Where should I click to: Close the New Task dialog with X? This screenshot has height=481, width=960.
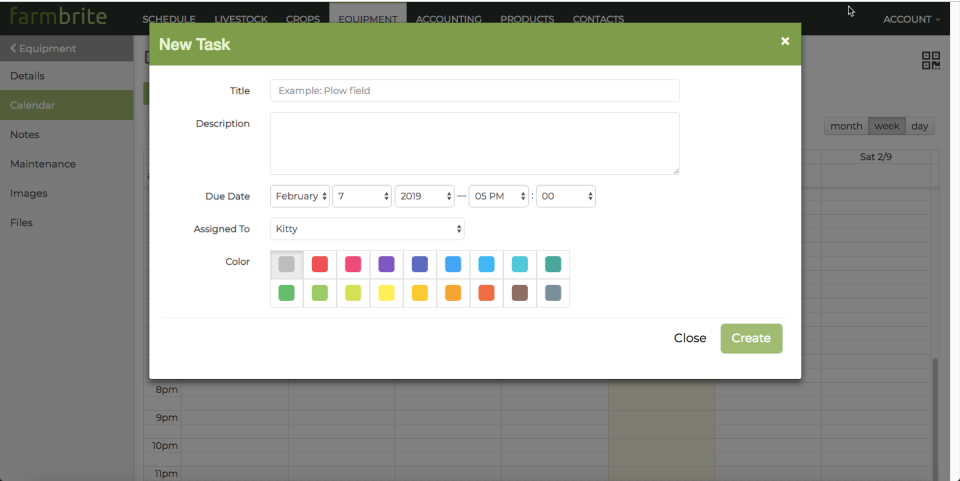(785, 41)
